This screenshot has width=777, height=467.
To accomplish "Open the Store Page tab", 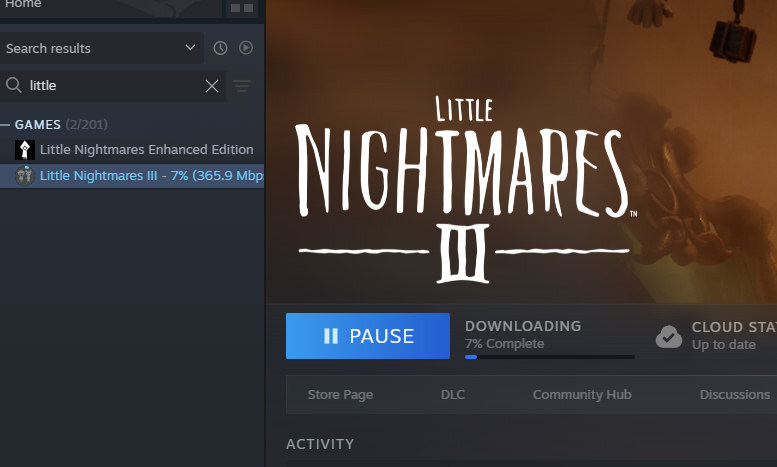I will [340, 395].
